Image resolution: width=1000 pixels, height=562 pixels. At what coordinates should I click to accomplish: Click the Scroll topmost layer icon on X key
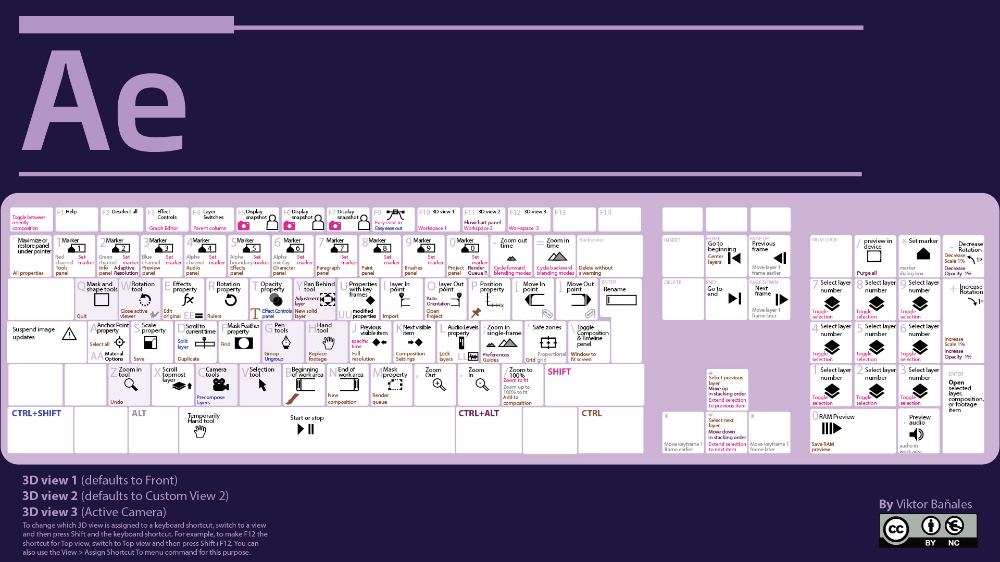[182, 386]
